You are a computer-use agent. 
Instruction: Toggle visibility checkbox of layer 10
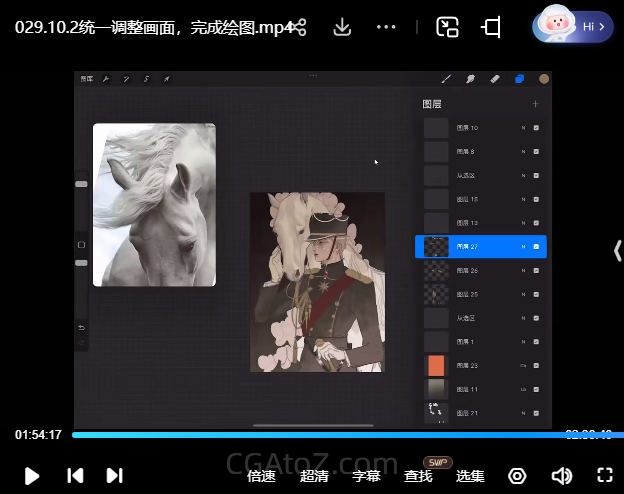tap(536, 128)
